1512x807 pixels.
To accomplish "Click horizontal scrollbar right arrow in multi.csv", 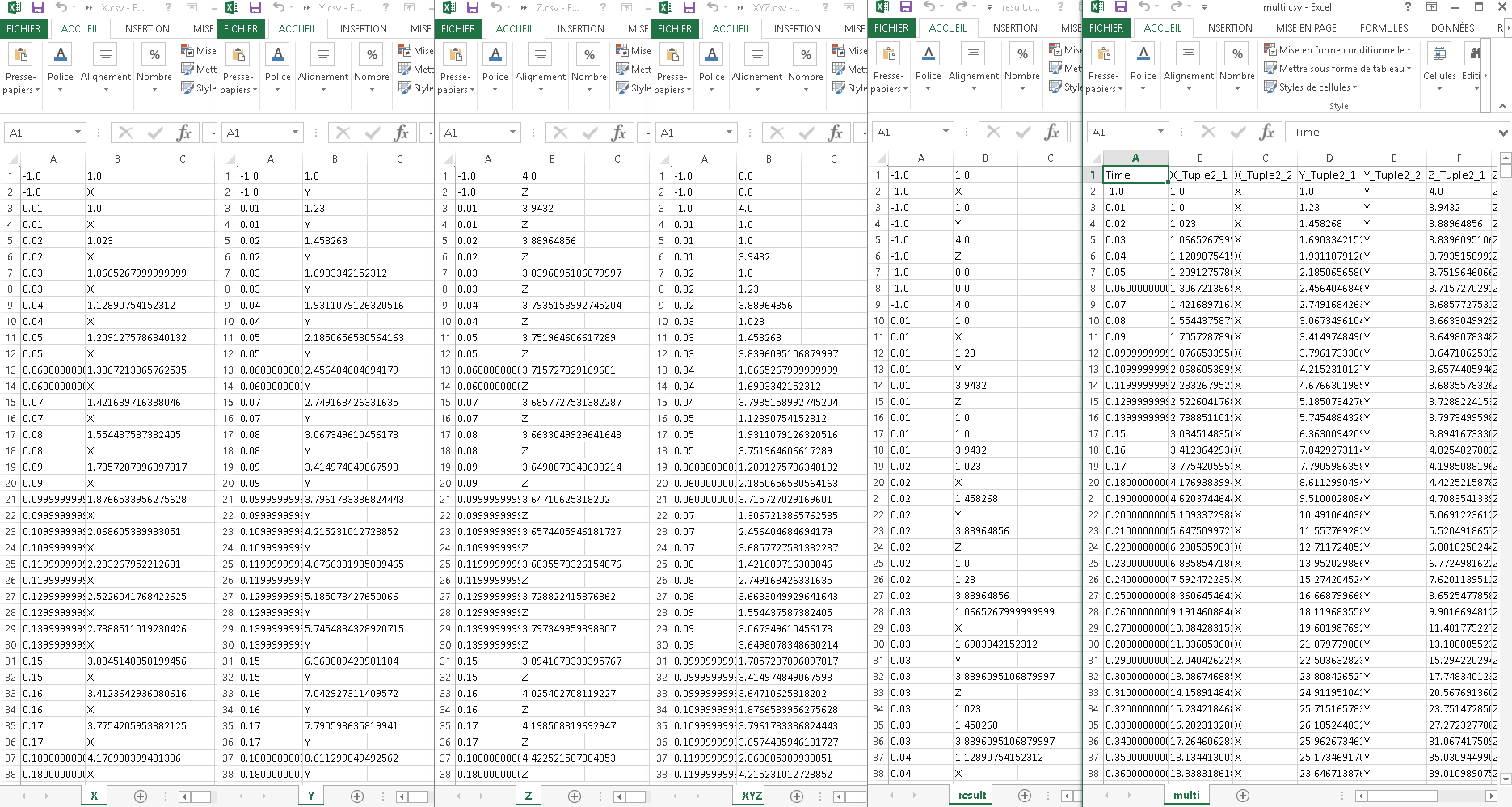I will coord(1491,796).
